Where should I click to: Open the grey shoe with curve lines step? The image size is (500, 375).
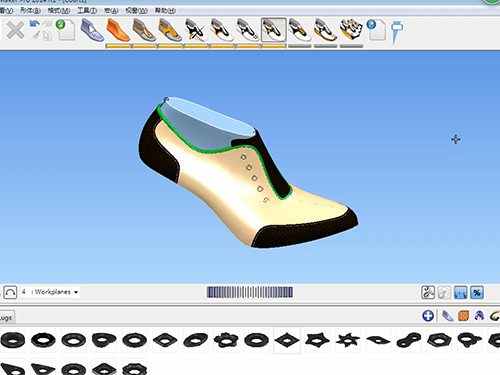[144, 30]
